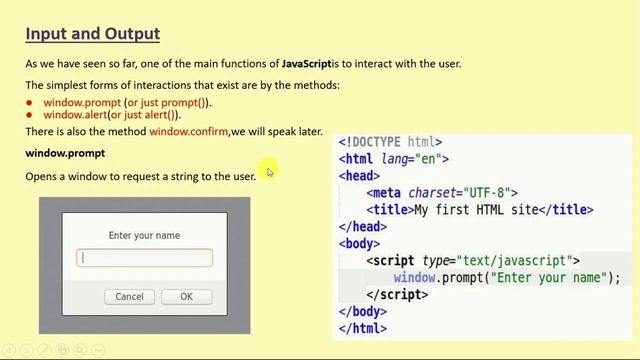Image resolution: width=640 pixels, height=360 pixels.
Task: Click the opening '<body>' tag in the code
Action: (x=359, y=244)
